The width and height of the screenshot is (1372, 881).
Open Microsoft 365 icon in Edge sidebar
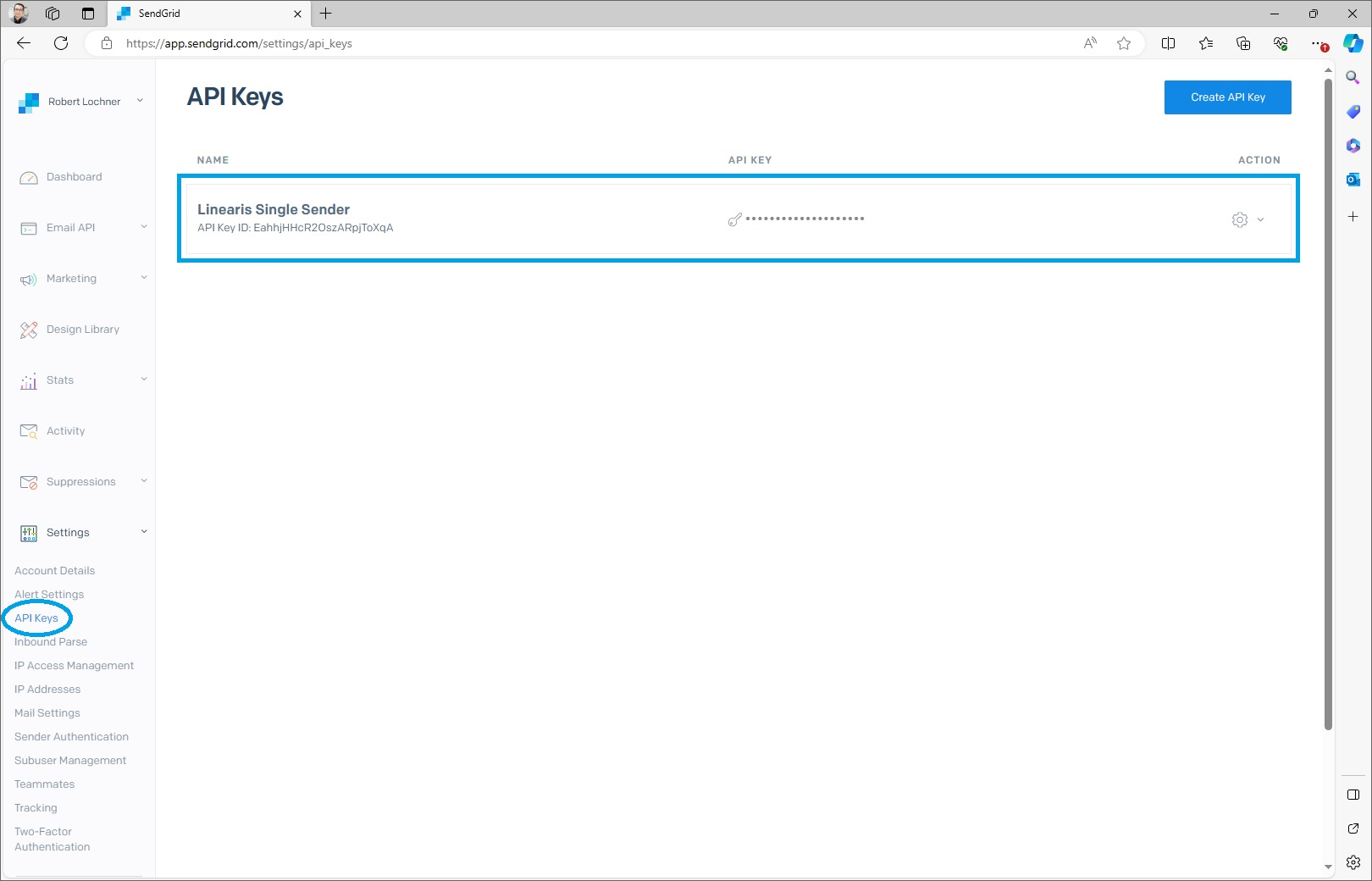coord(1353,146)
